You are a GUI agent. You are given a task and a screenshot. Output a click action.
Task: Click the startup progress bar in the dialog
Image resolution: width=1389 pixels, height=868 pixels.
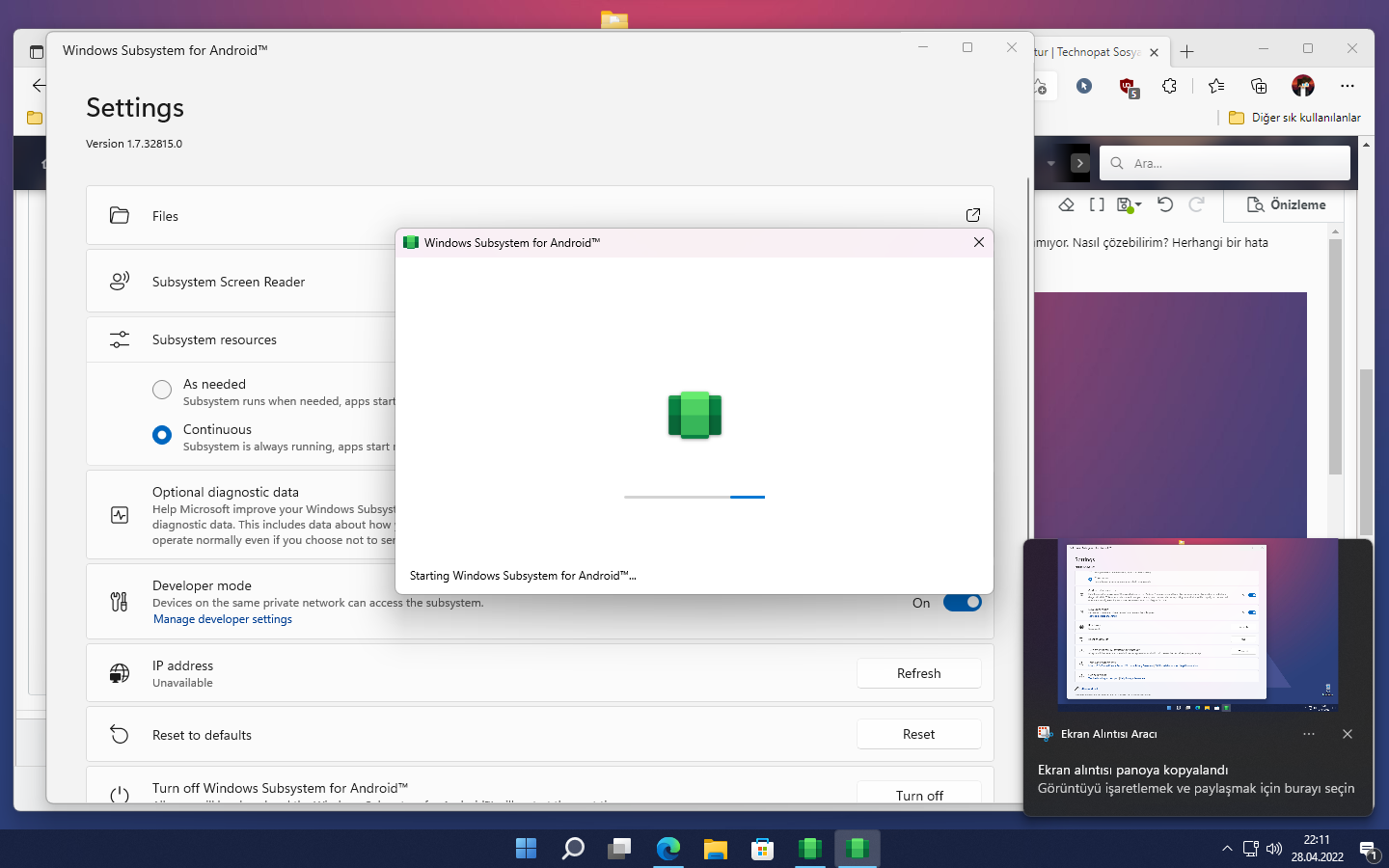[694, 497]
